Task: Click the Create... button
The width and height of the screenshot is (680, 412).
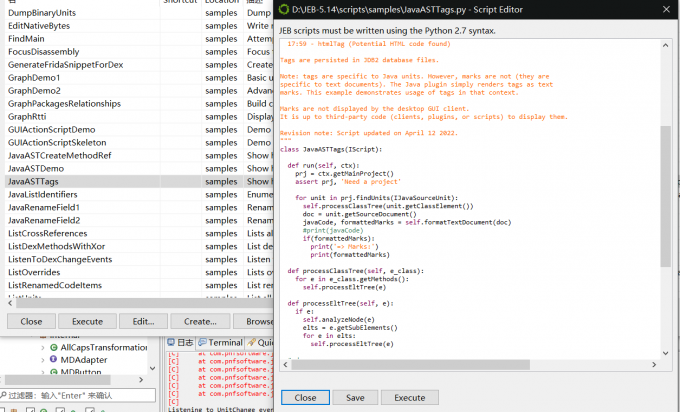Action: [x=200, y=321]
